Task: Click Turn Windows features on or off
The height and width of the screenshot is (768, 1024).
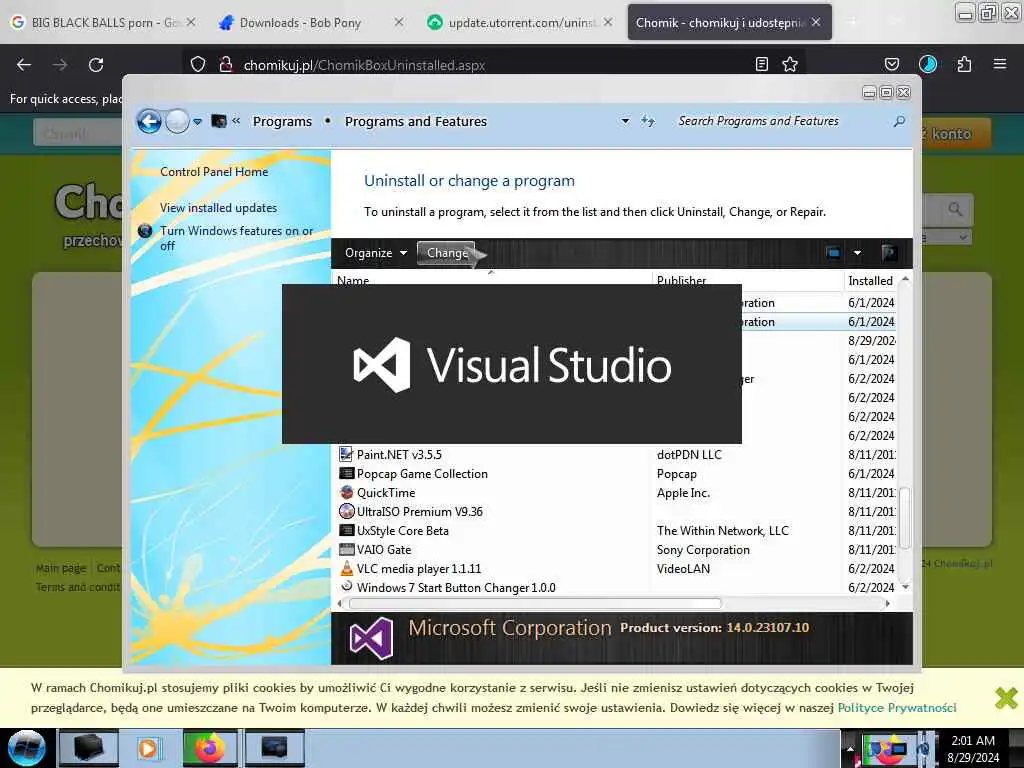Action: click(236, 238)
